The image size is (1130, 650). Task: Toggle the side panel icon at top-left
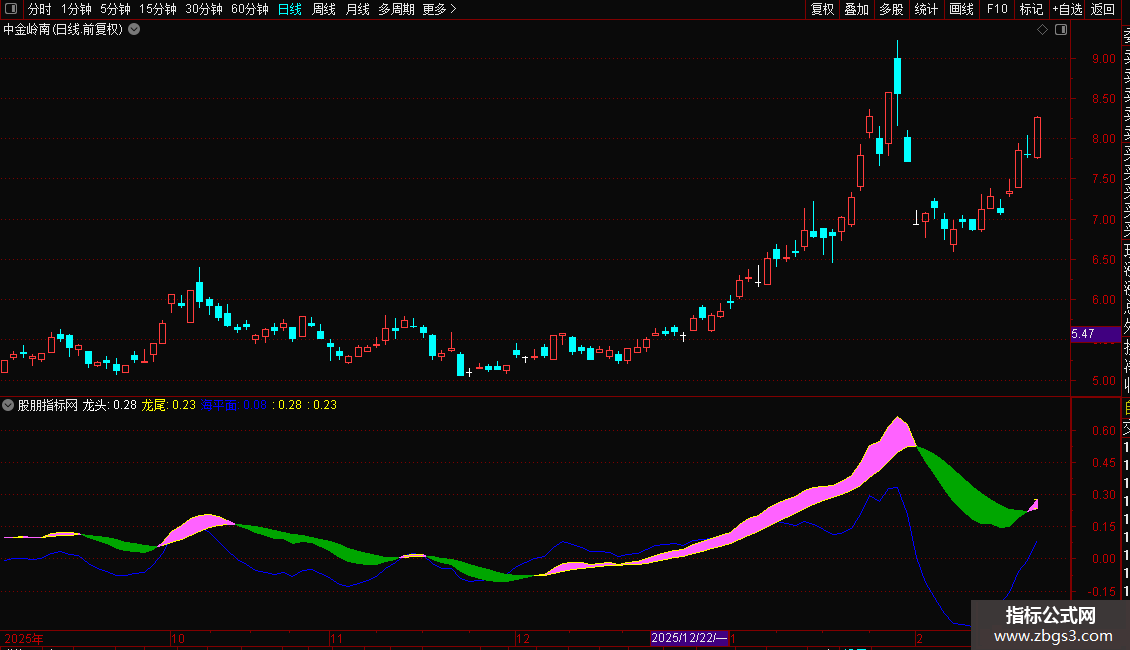coord(11,9)
